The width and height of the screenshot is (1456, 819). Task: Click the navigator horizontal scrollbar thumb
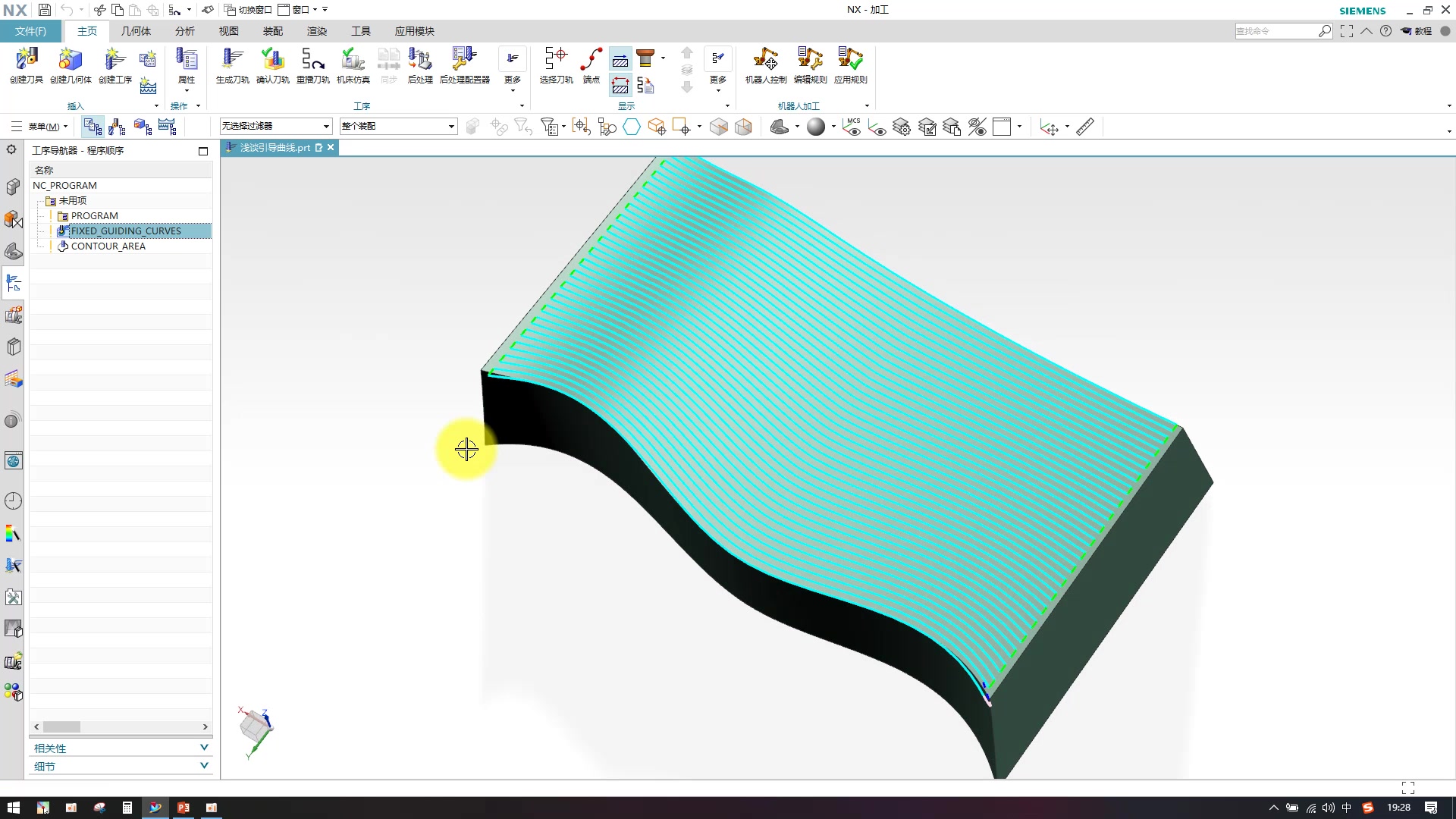click(62, 726)
